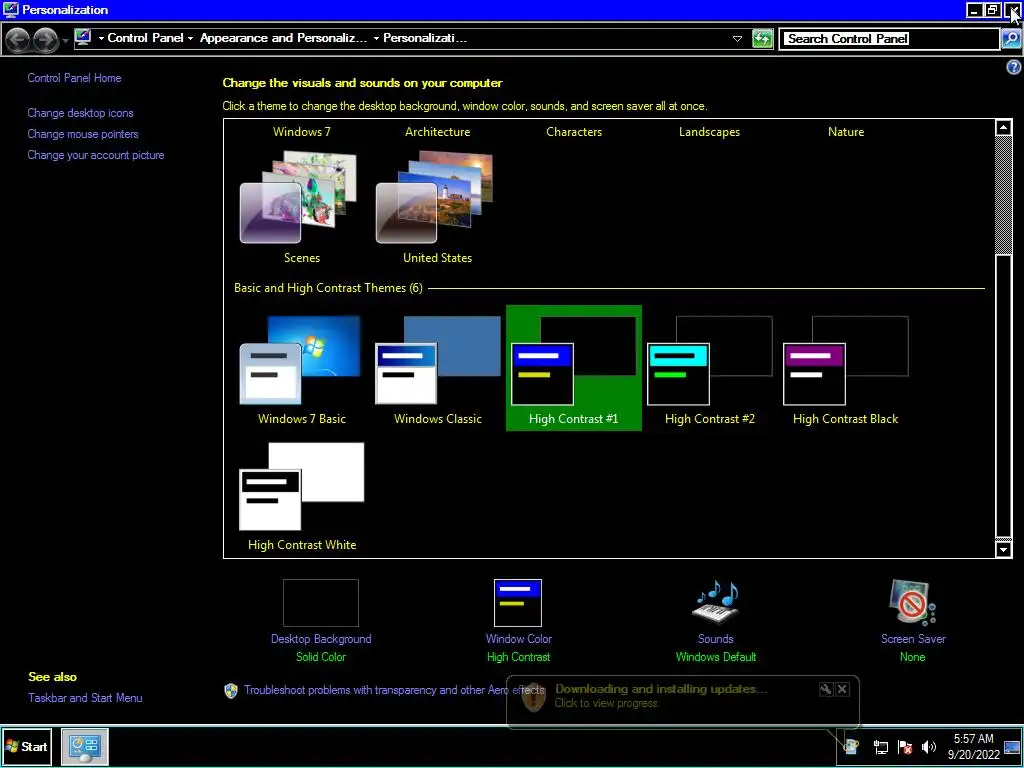1024x768 pixels.
Task: Open the Screen Saver settings icon
Action: click(x=912, y=601)
